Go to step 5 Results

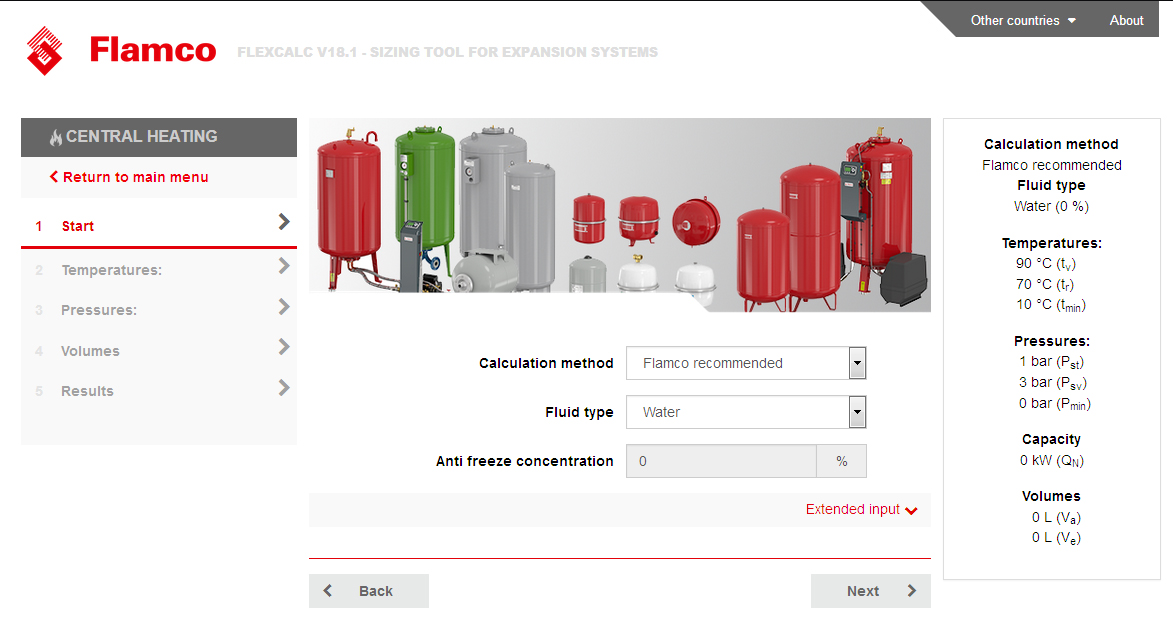click(x=159, y=391)
